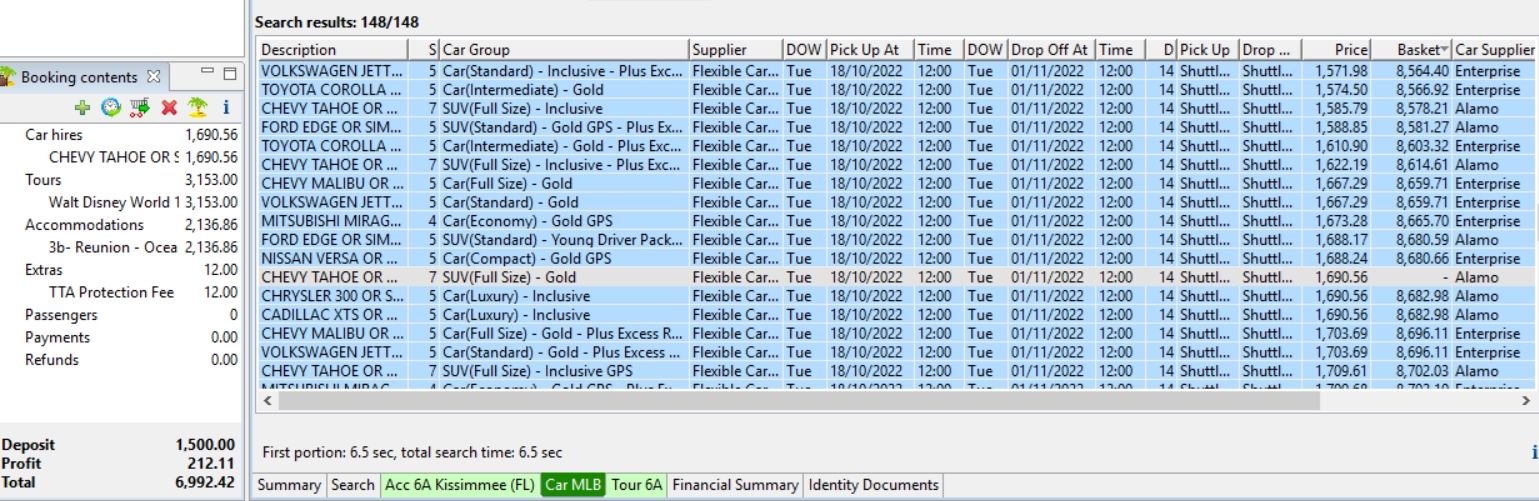This screenshot has width=1539, height=501.
Task: Click the blue clock icon in Booking contents toolbar
Action: click(x=111, y=107)
